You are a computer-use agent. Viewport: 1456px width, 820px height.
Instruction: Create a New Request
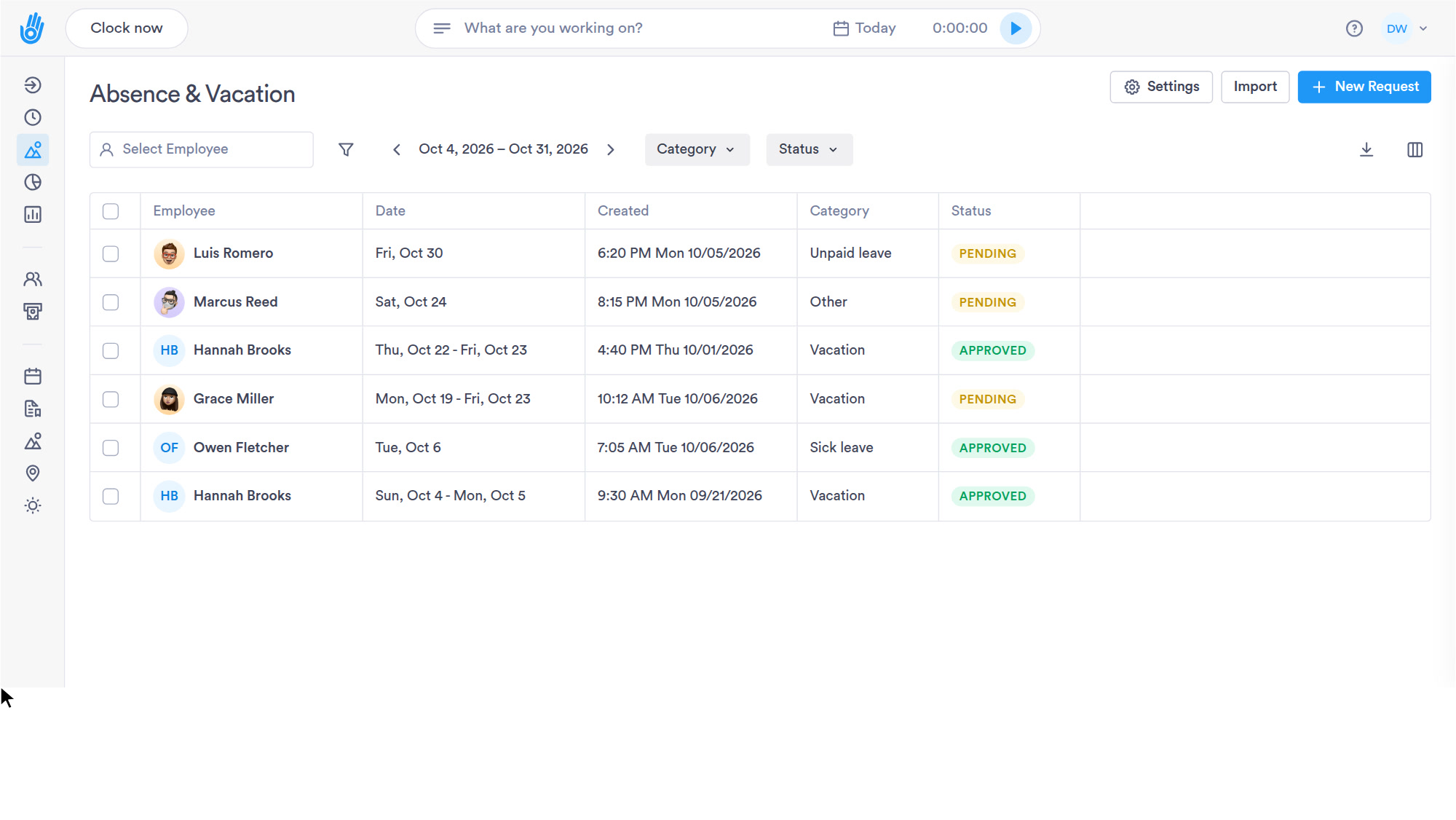coord(1364,87)
